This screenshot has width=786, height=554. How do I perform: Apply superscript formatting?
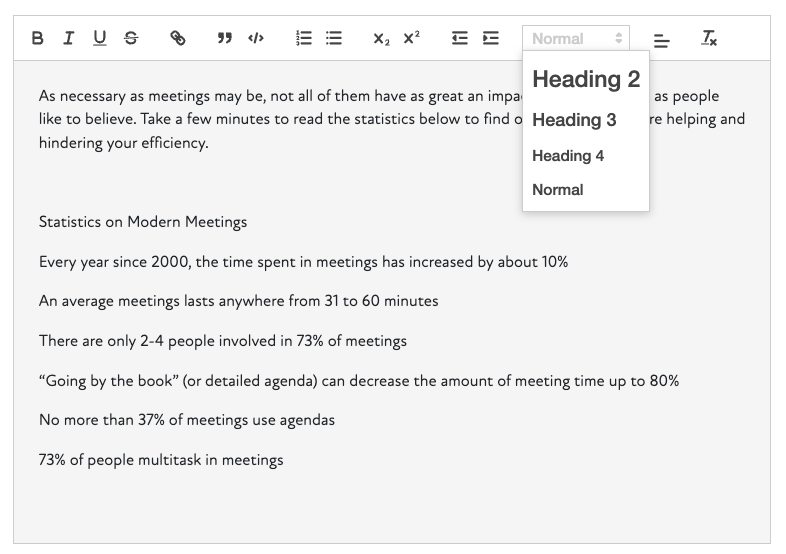point(412,38)
